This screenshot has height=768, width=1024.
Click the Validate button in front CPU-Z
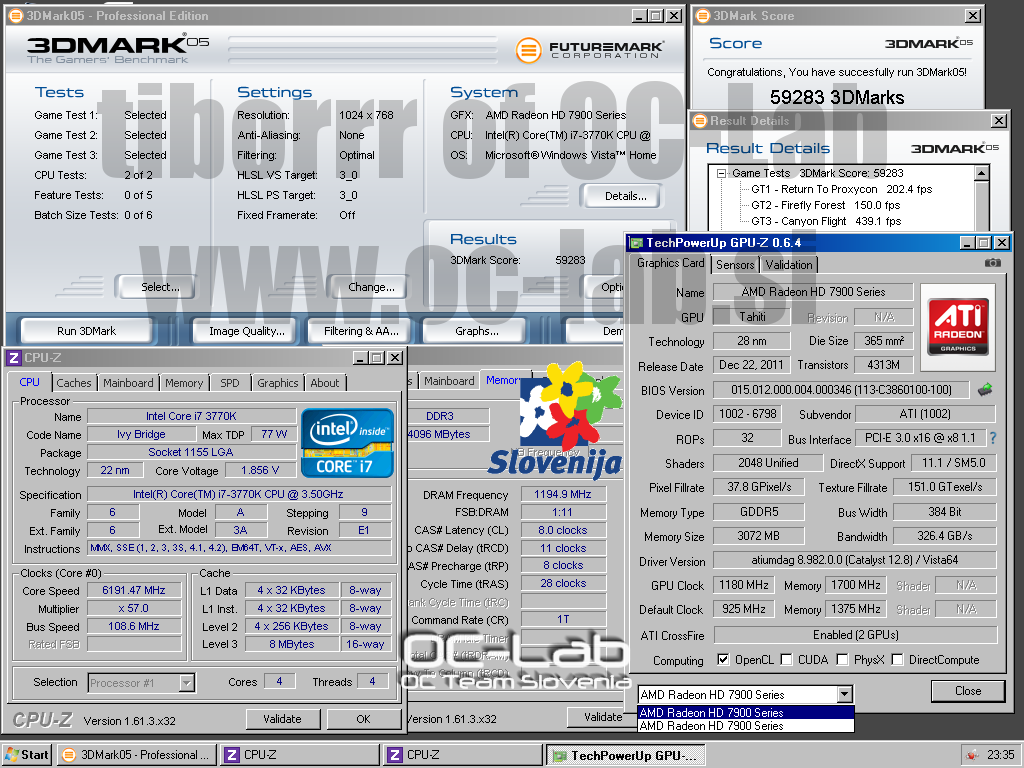point(283,719)
